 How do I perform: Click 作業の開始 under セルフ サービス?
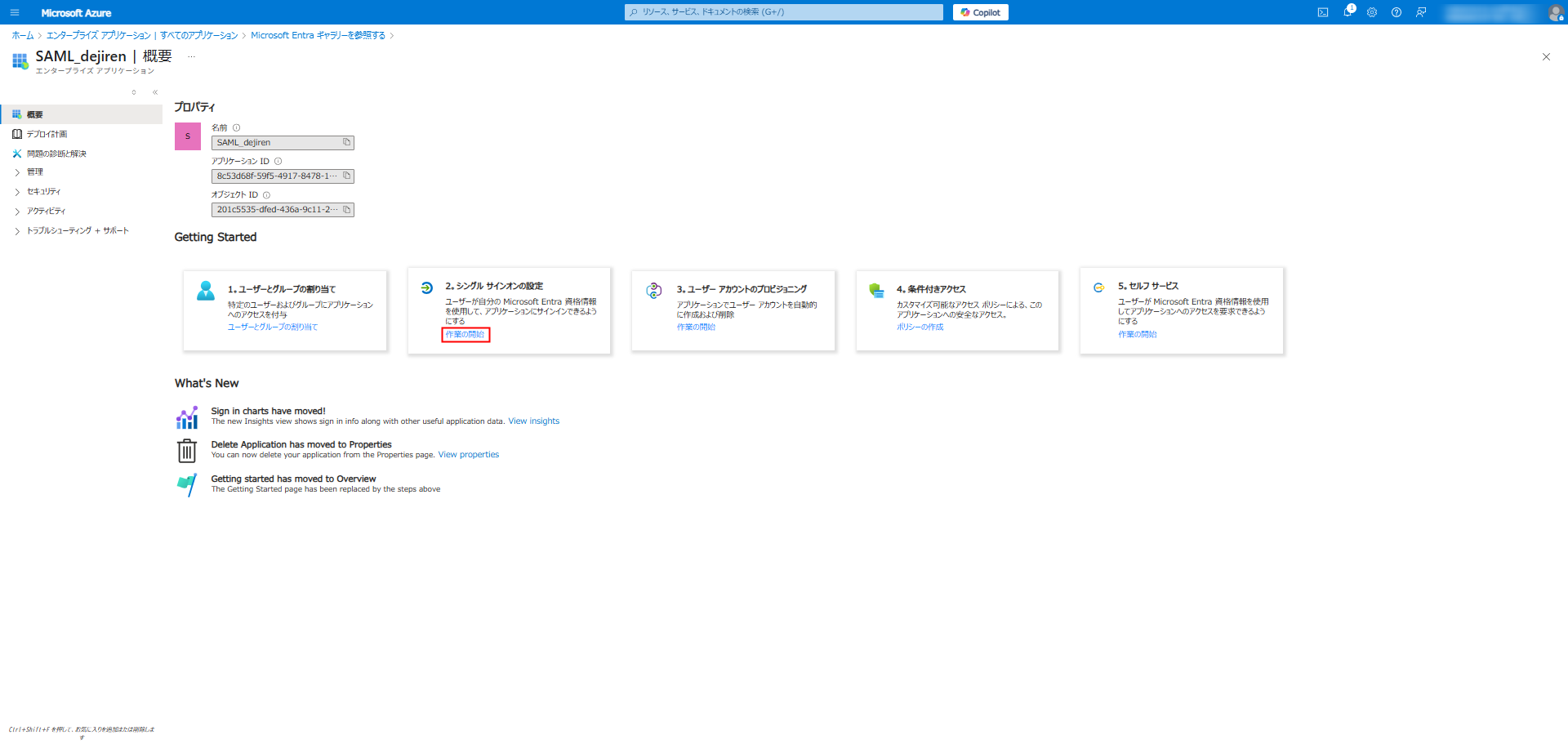coord(1138,334)
